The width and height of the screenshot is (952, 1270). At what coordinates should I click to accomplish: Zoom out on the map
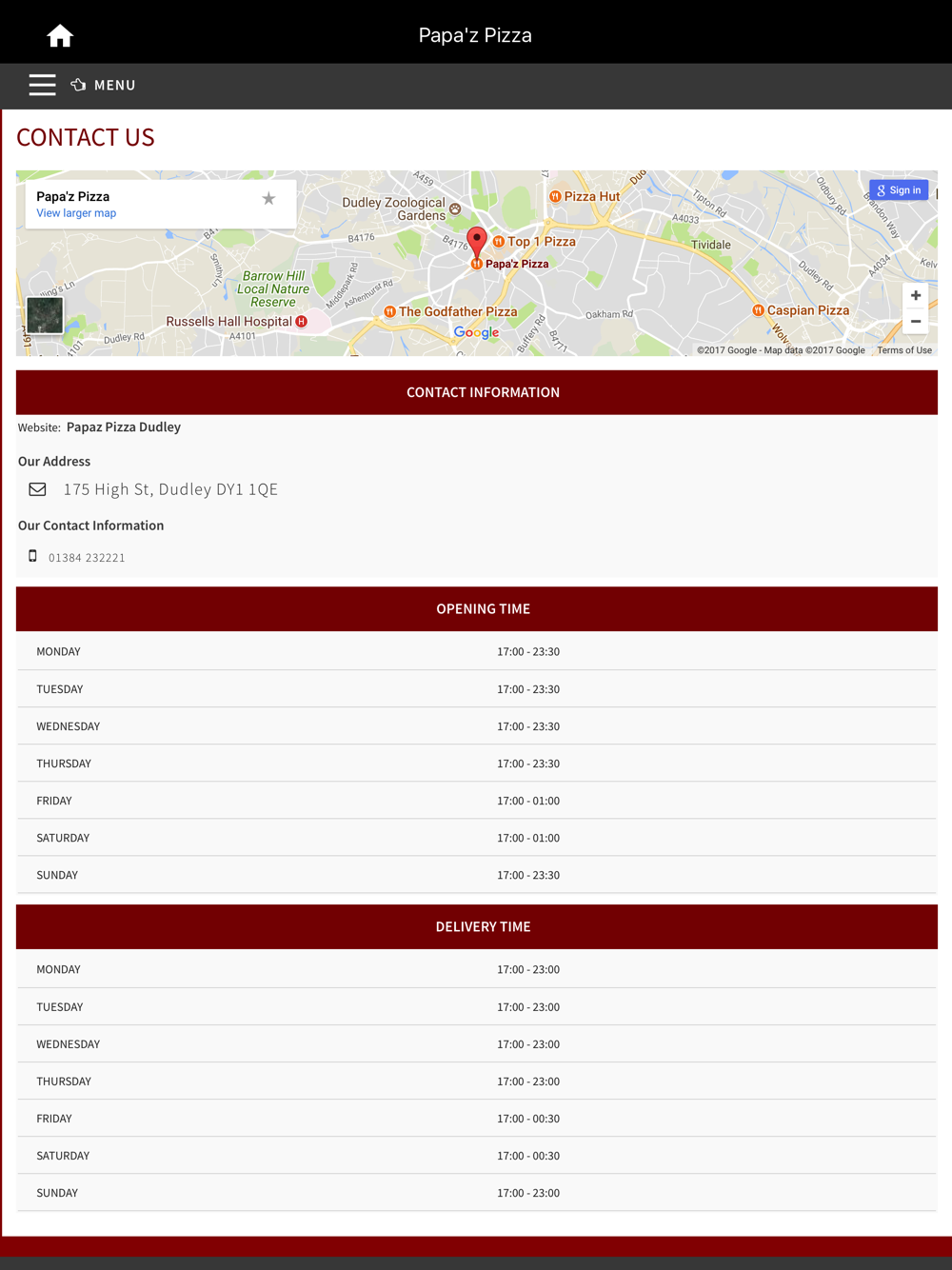click(x=916, y=322)
